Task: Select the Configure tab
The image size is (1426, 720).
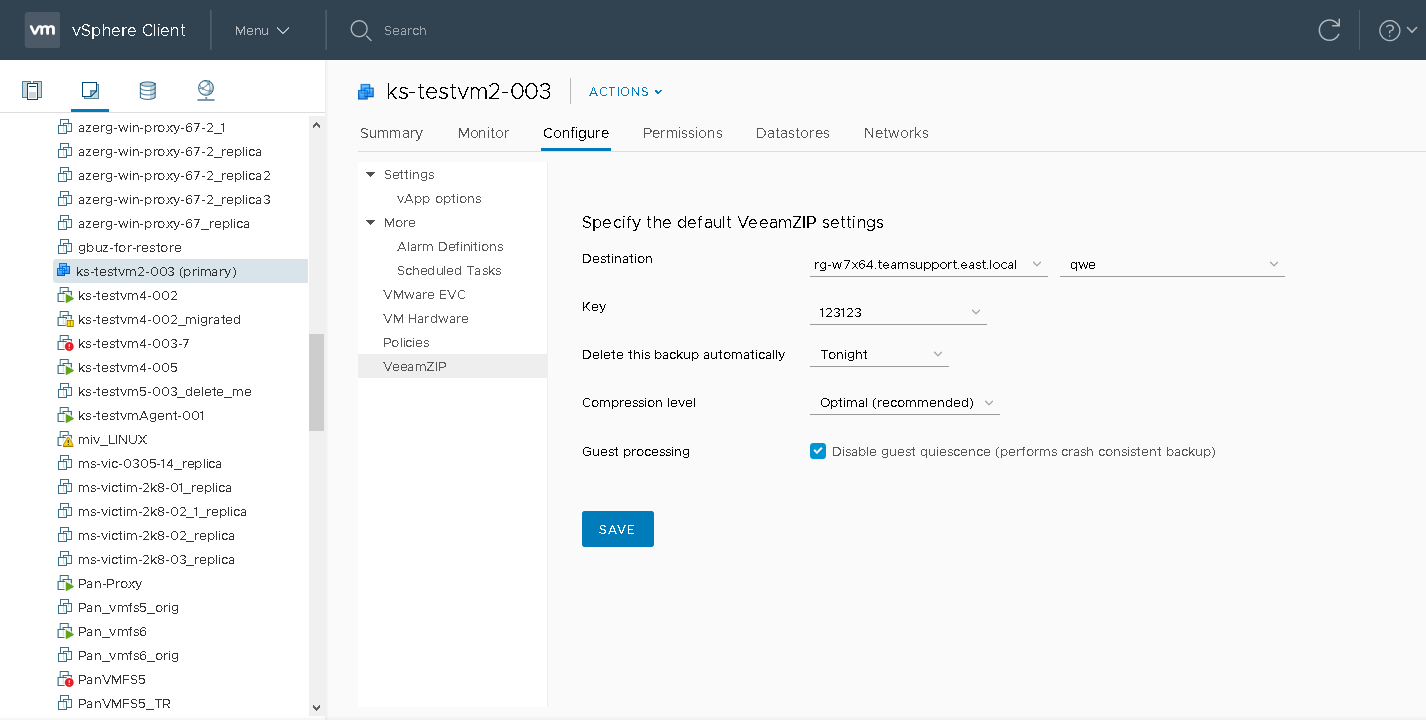Action: [x=576, y=133]
